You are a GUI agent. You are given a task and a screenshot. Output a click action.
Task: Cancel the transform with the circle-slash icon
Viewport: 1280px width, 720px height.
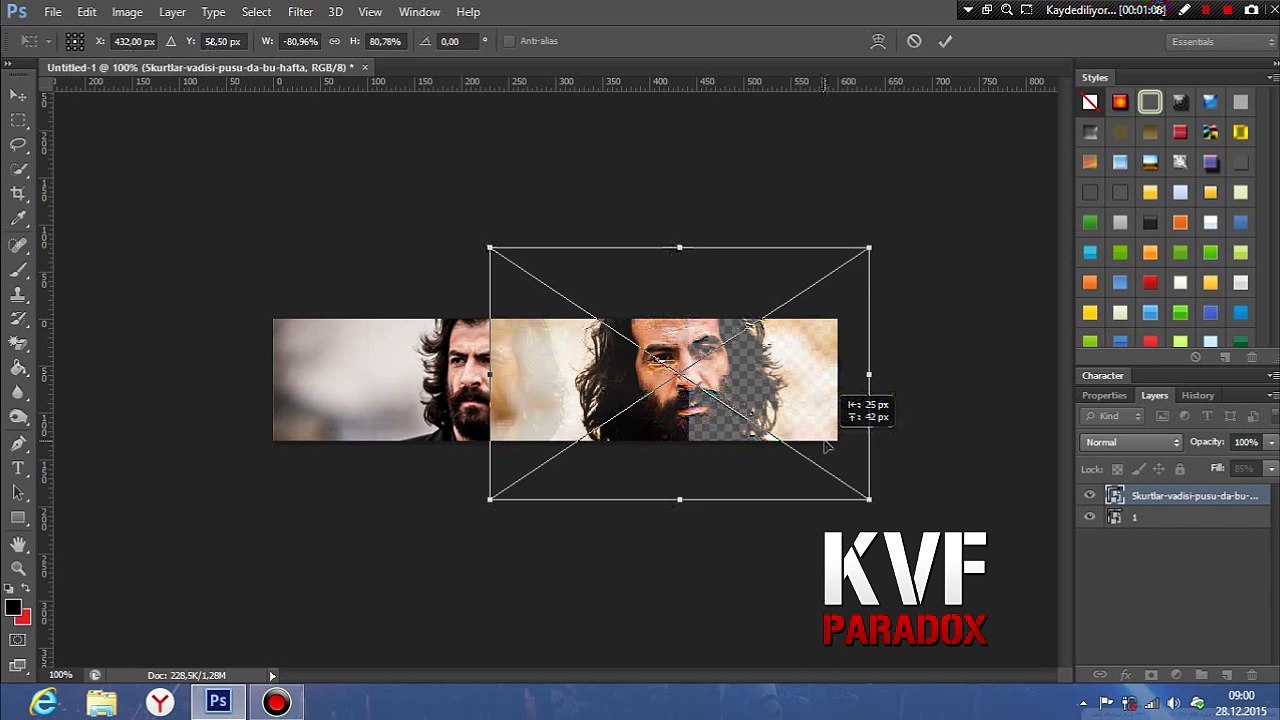[914, 41]
